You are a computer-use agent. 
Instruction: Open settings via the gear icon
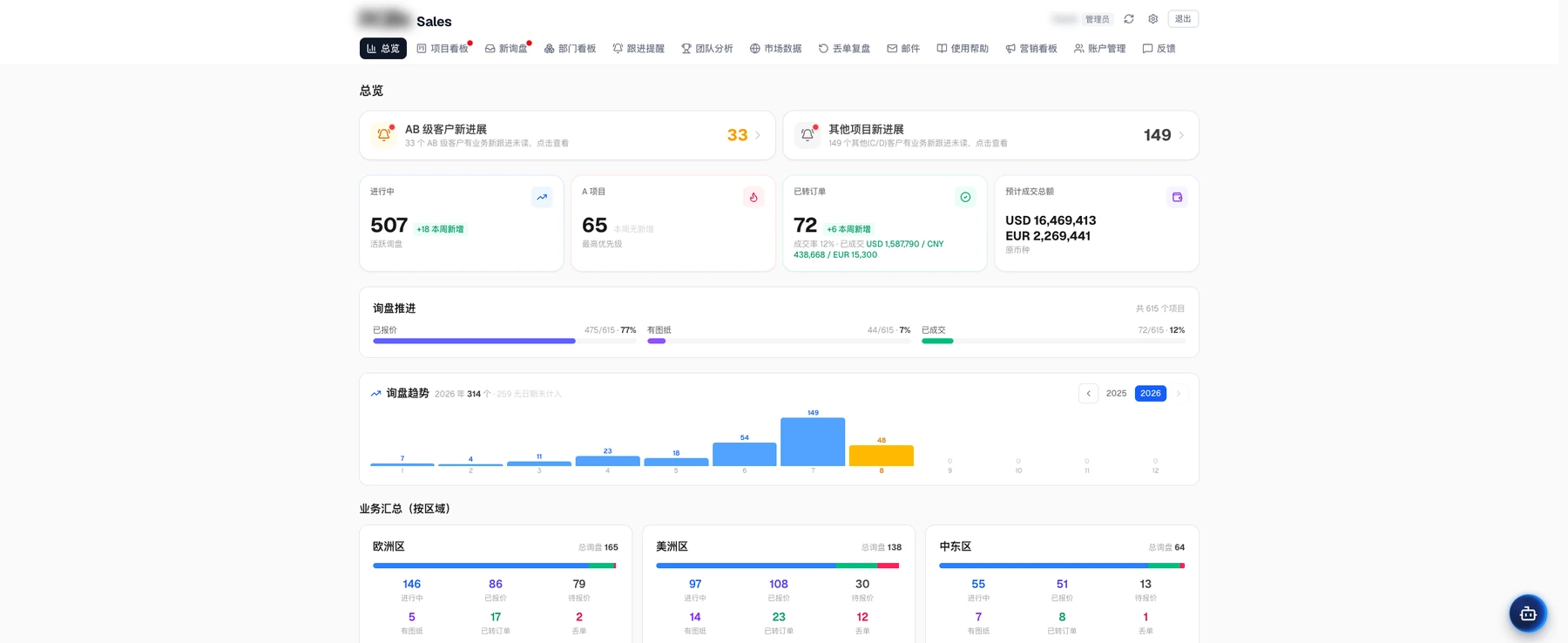1153,19
